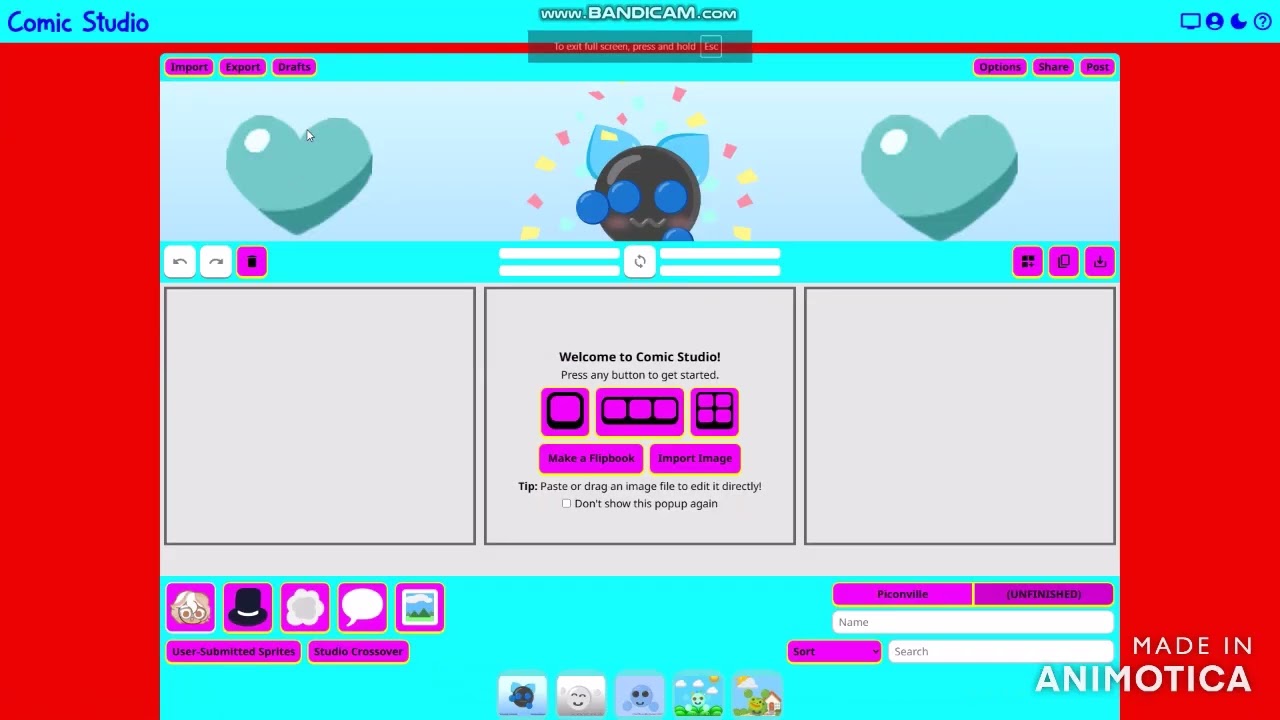Viewport: 1280px width, 720px height.
Task: Switch to the Piconville tab
Action: (x=903, y=594)
